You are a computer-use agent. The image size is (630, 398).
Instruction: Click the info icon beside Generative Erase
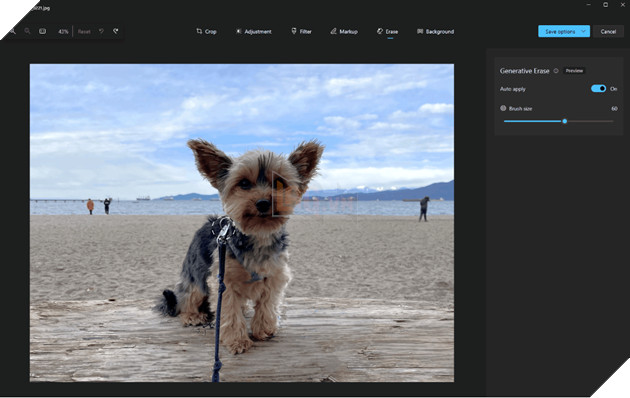pyautogui.click(x=556, y=71)
